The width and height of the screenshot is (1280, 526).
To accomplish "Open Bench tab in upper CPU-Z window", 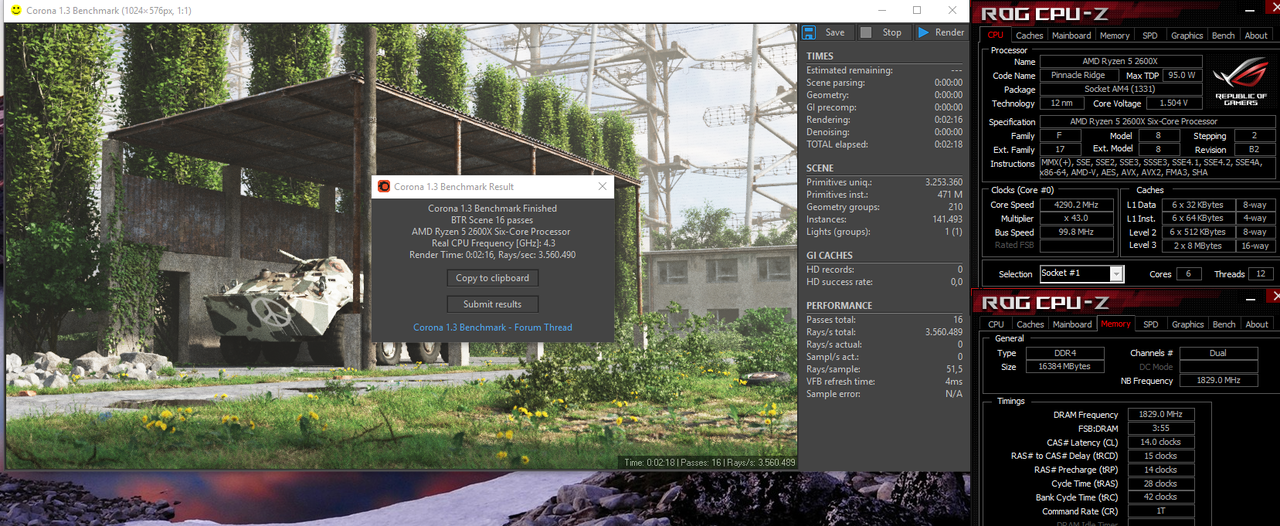I will pos(1223,35).
